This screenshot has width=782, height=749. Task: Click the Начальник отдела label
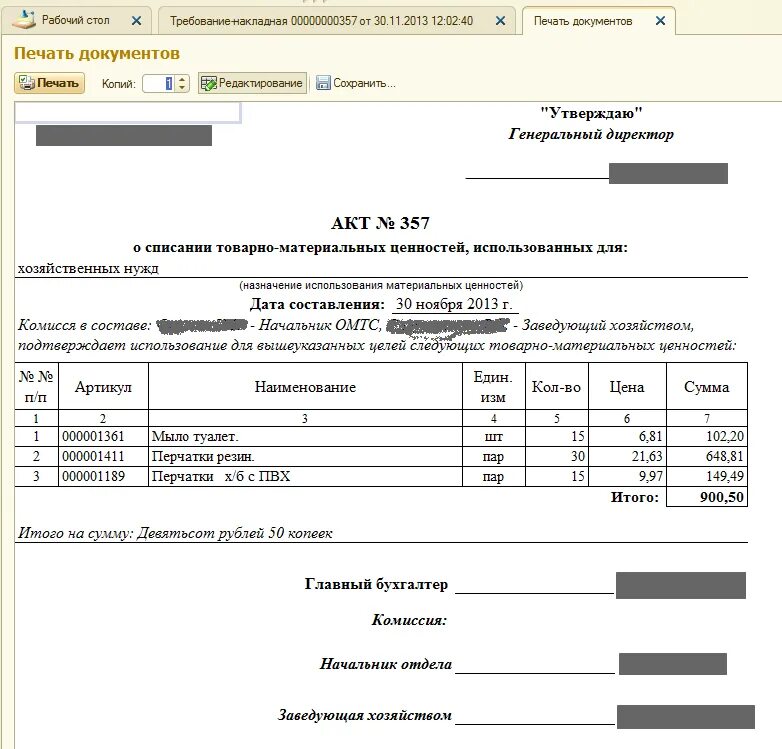point(386,664)
